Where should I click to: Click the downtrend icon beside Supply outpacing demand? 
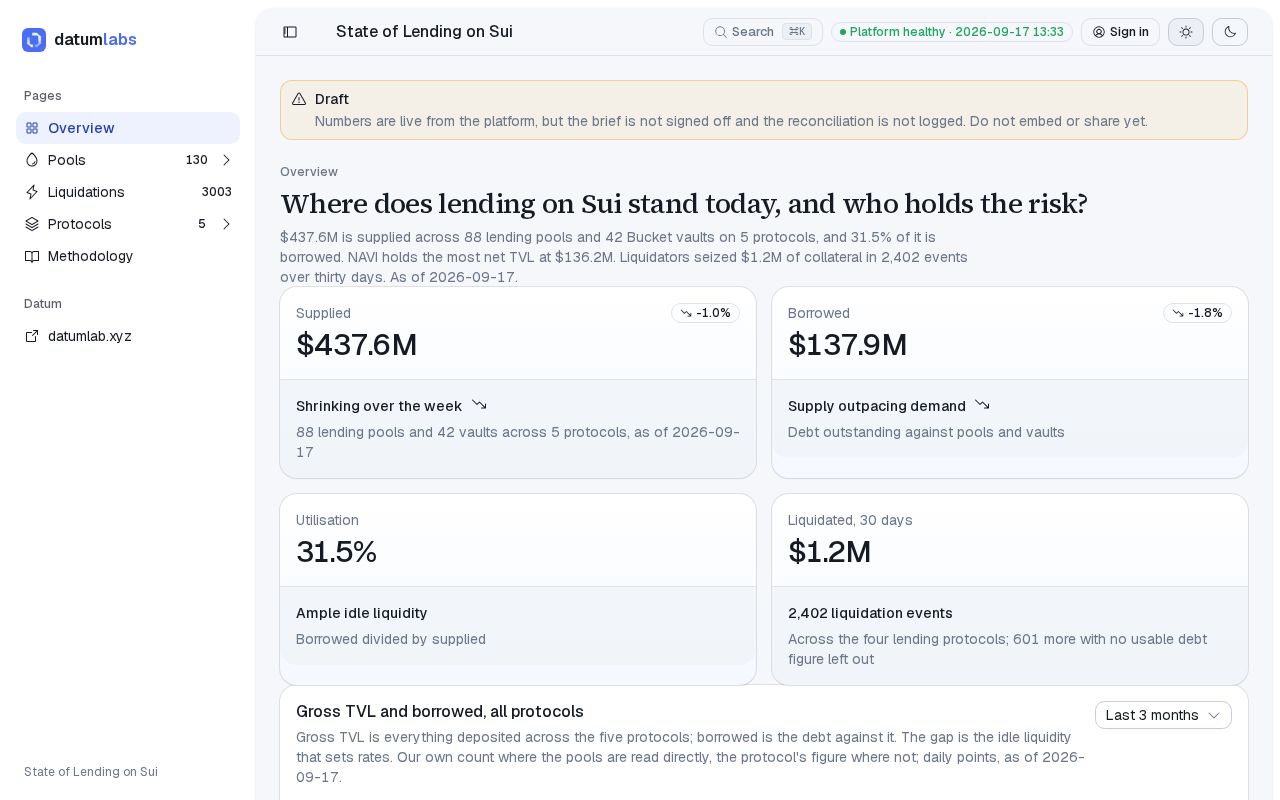pyautogui.click(x=982, y=405)
